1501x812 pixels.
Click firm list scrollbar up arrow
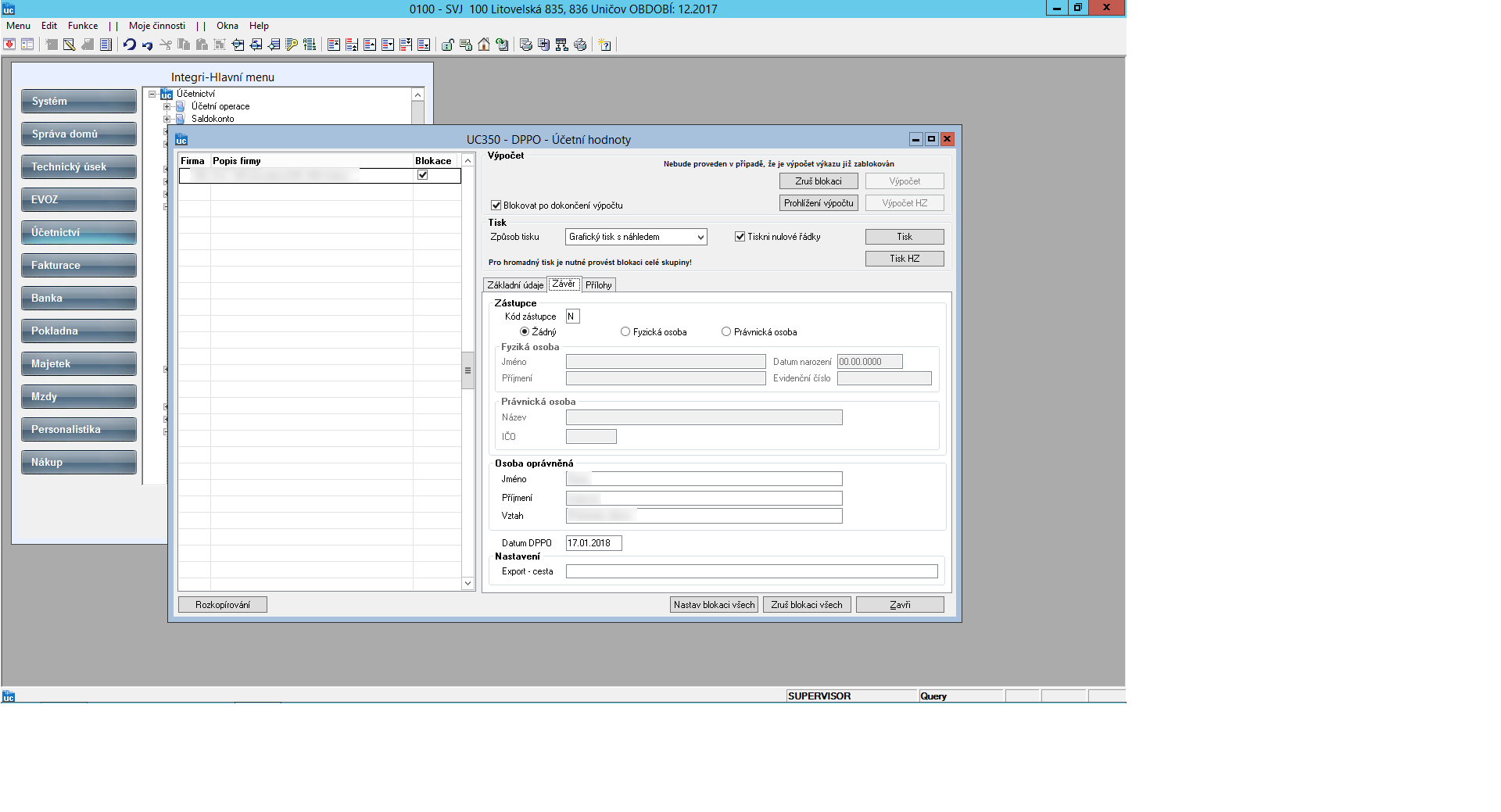click(x=467, y=160)
